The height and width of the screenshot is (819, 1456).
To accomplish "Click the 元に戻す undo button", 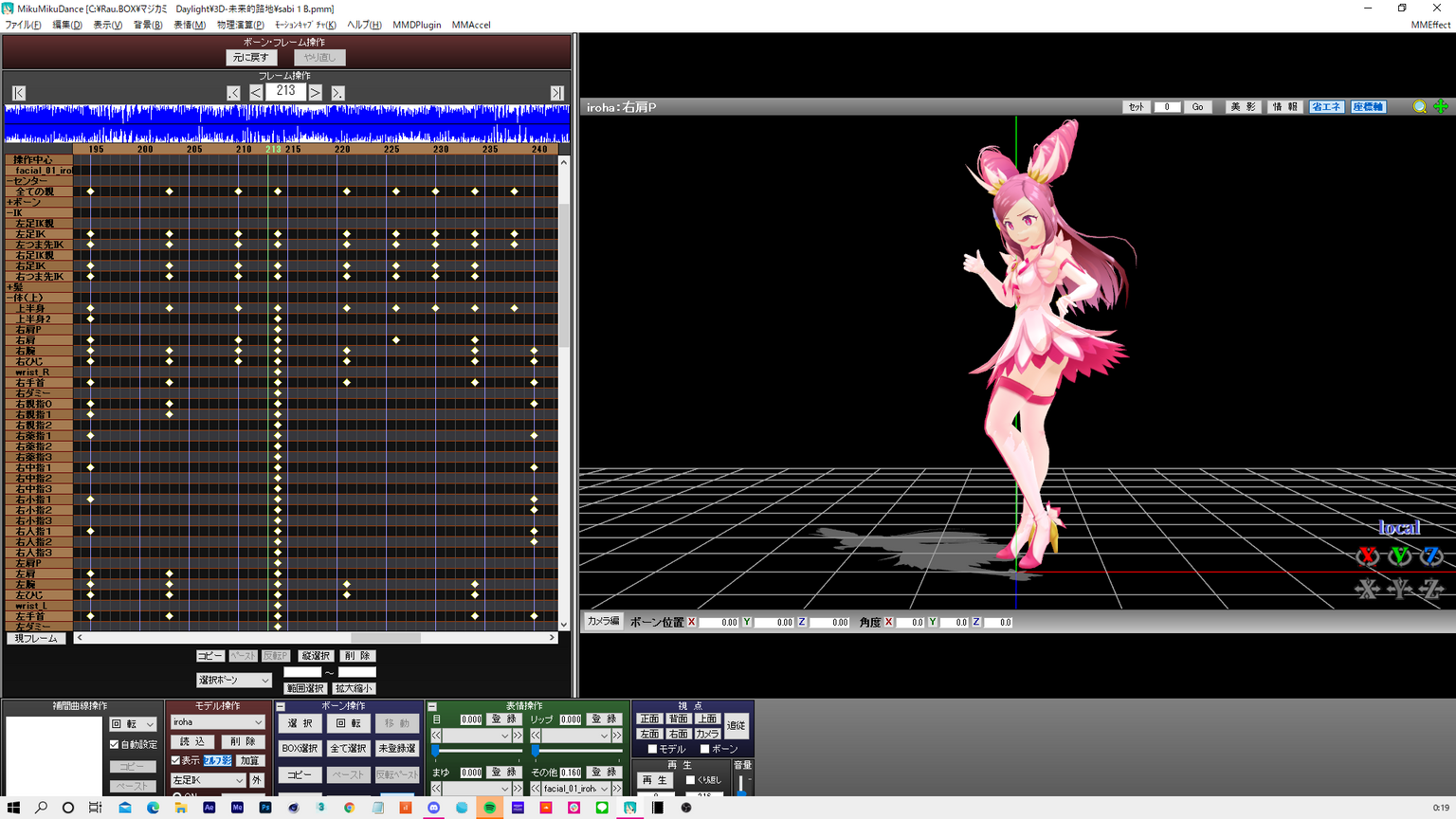I will 251,58.
